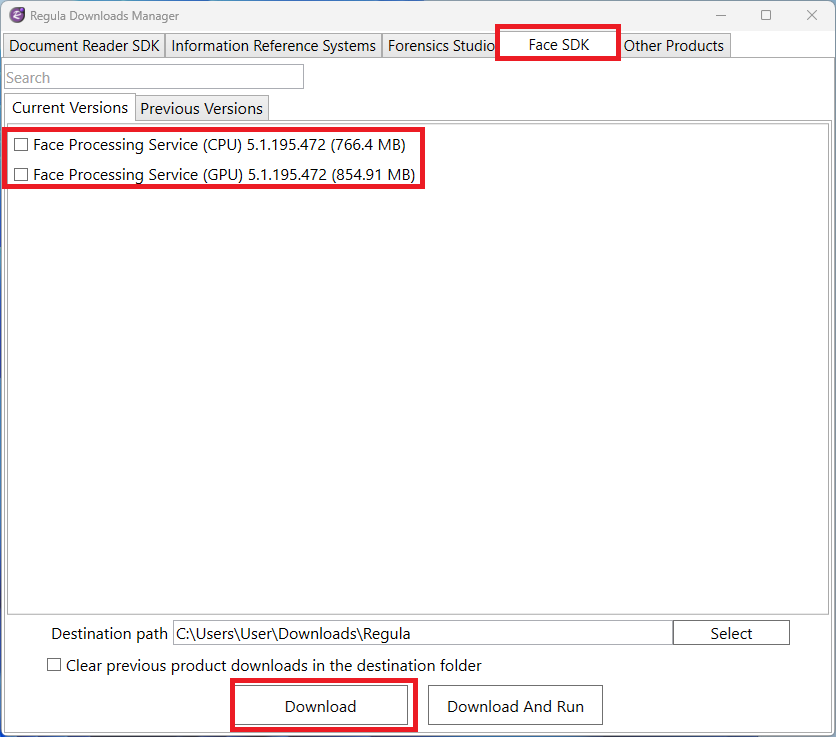Select the Face SDK tab
Viewport: 836px width, 737px height.
tap(558, 45)
